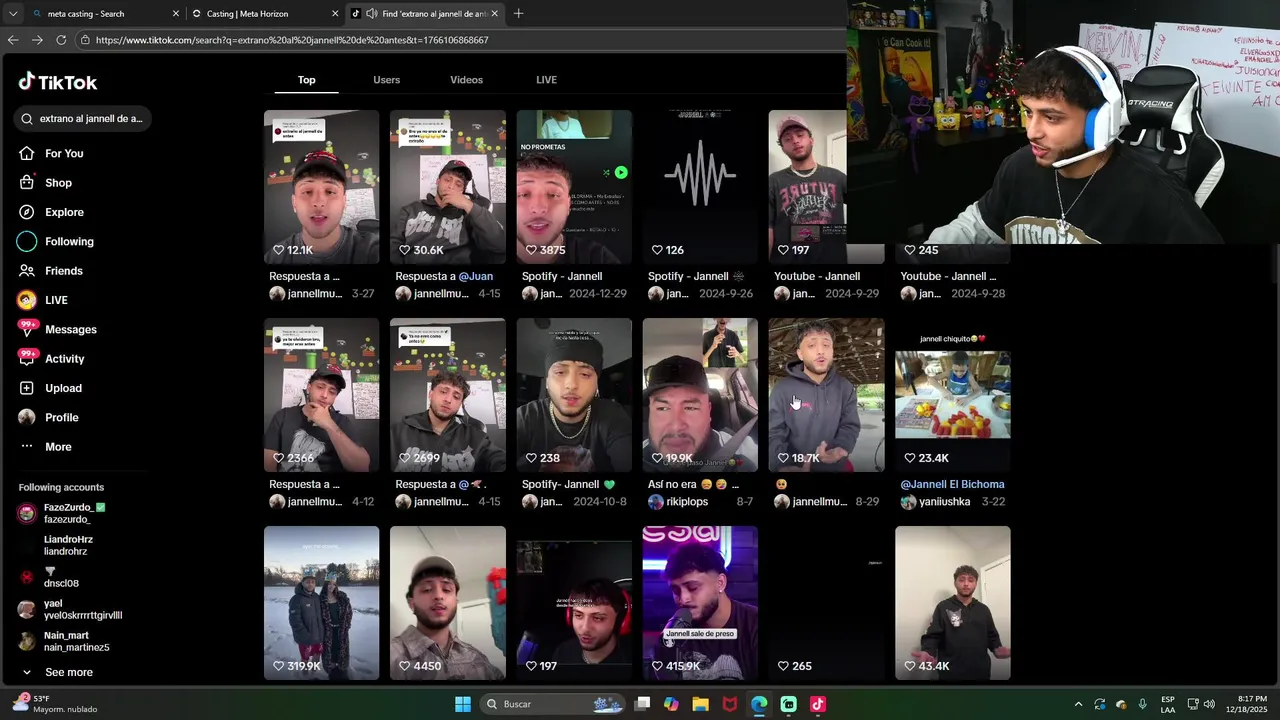Open the McAfee taskbar icon

730,704
